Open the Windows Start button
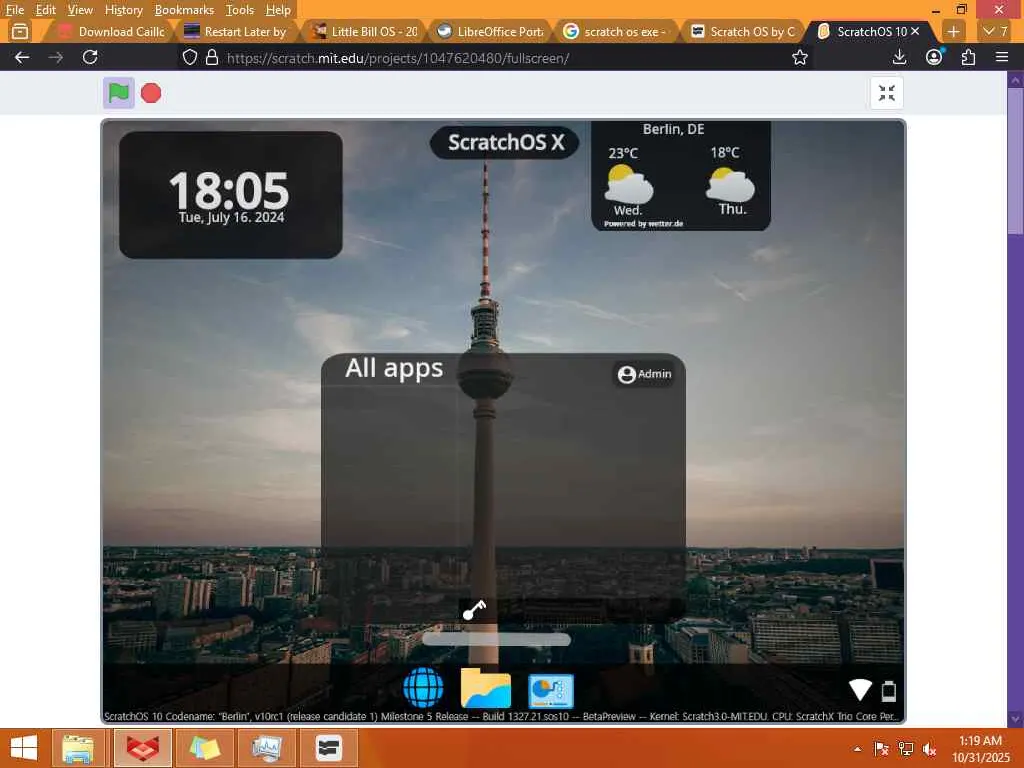Viewport: 1024px width, 768px height. click(x=24, y=748)
